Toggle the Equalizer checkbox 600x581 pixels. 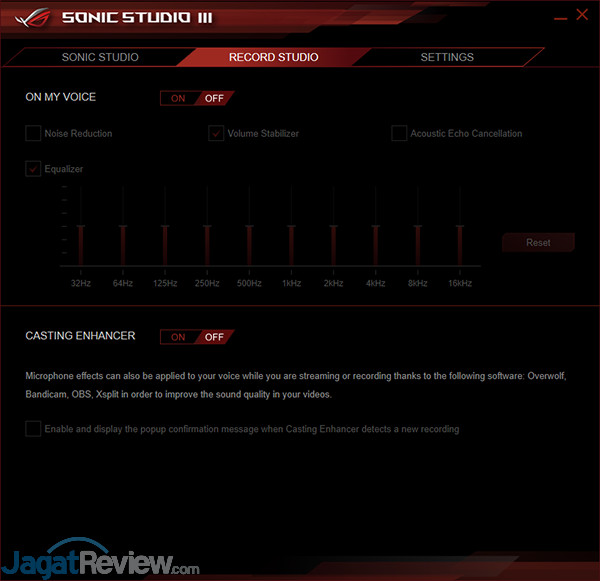tap(33, 169)
